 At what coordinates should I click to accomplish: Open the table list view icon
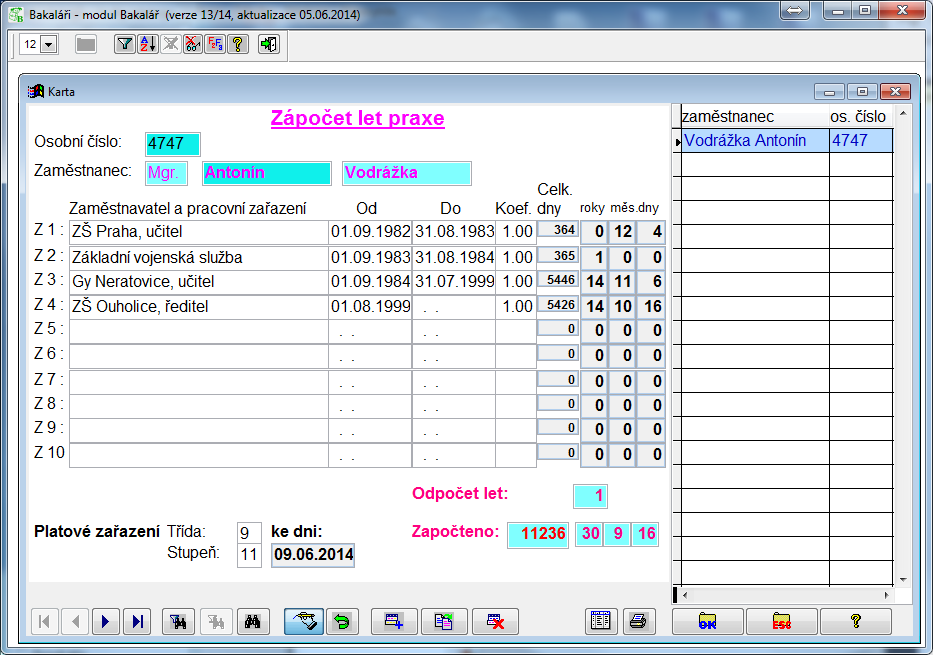point(601,621)
